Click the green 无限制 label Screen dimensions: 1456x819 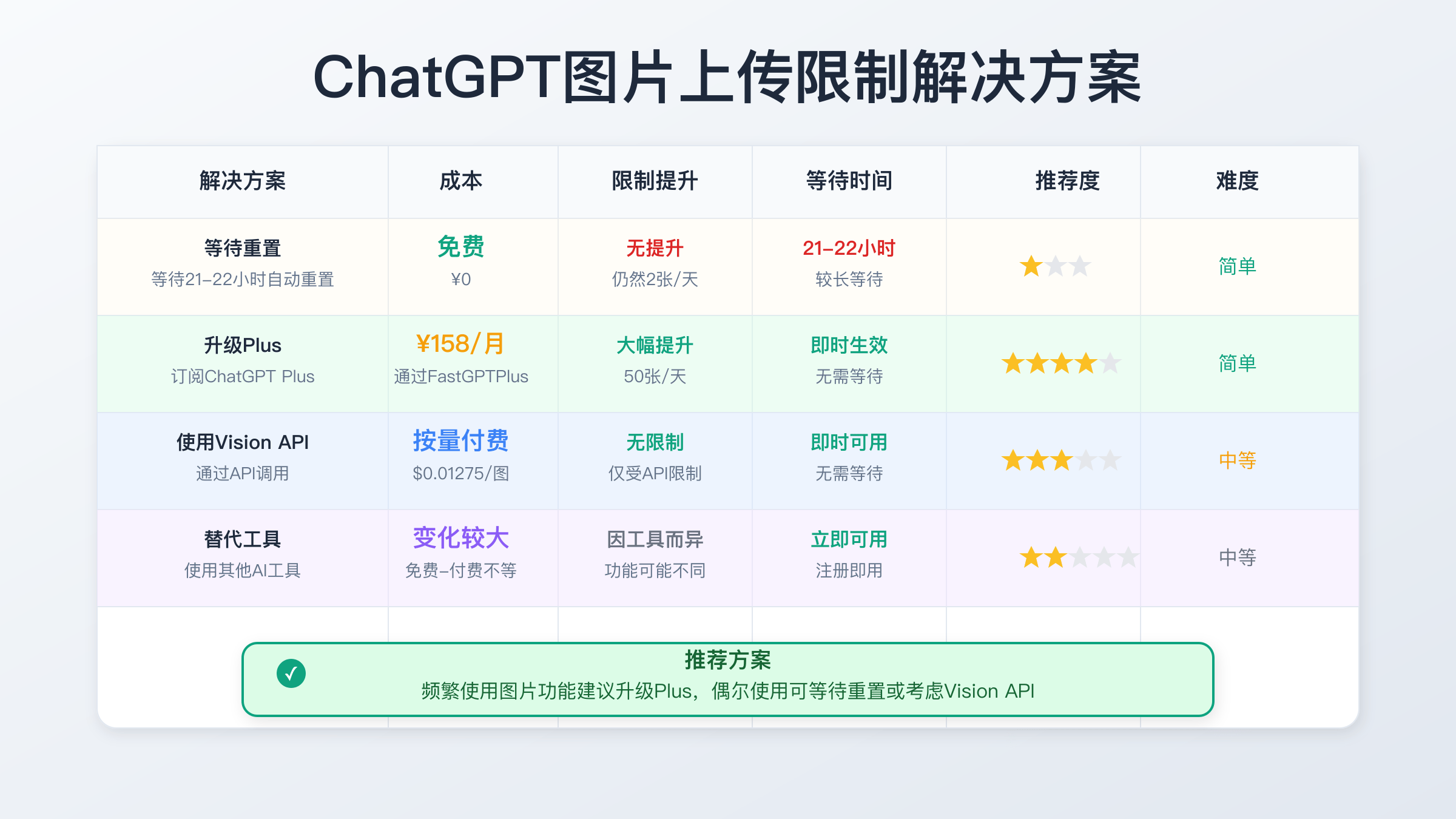pyautogui.click(x=655, y=442)
